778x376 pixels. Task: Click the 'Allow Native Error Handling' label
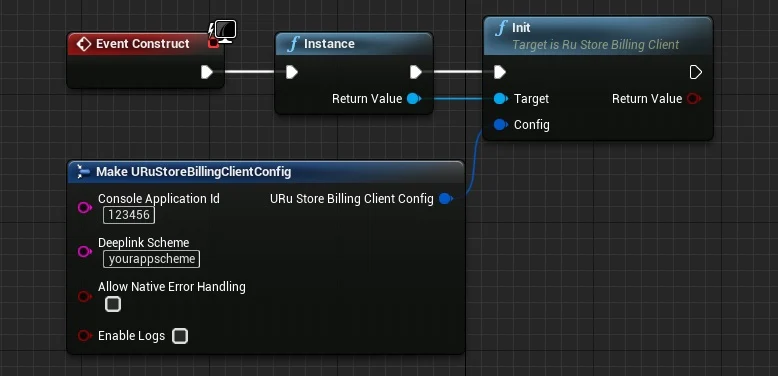click(172, 287)
